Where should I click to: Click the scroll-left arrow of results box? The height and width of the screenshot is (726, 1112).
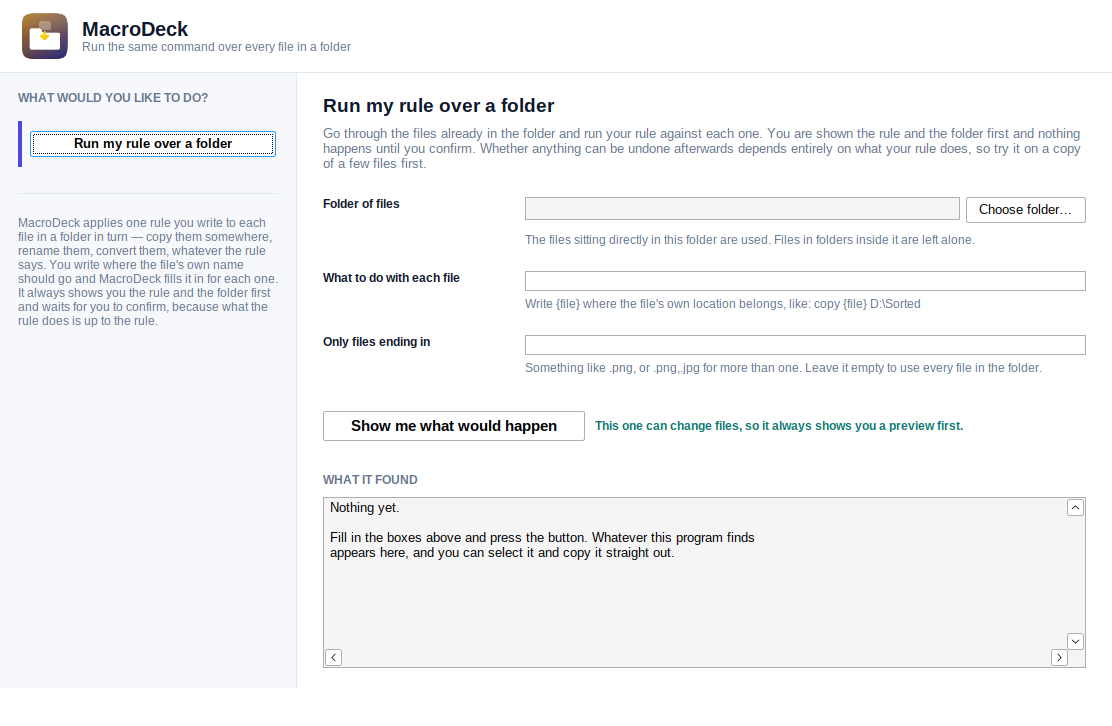pos(333,657)
